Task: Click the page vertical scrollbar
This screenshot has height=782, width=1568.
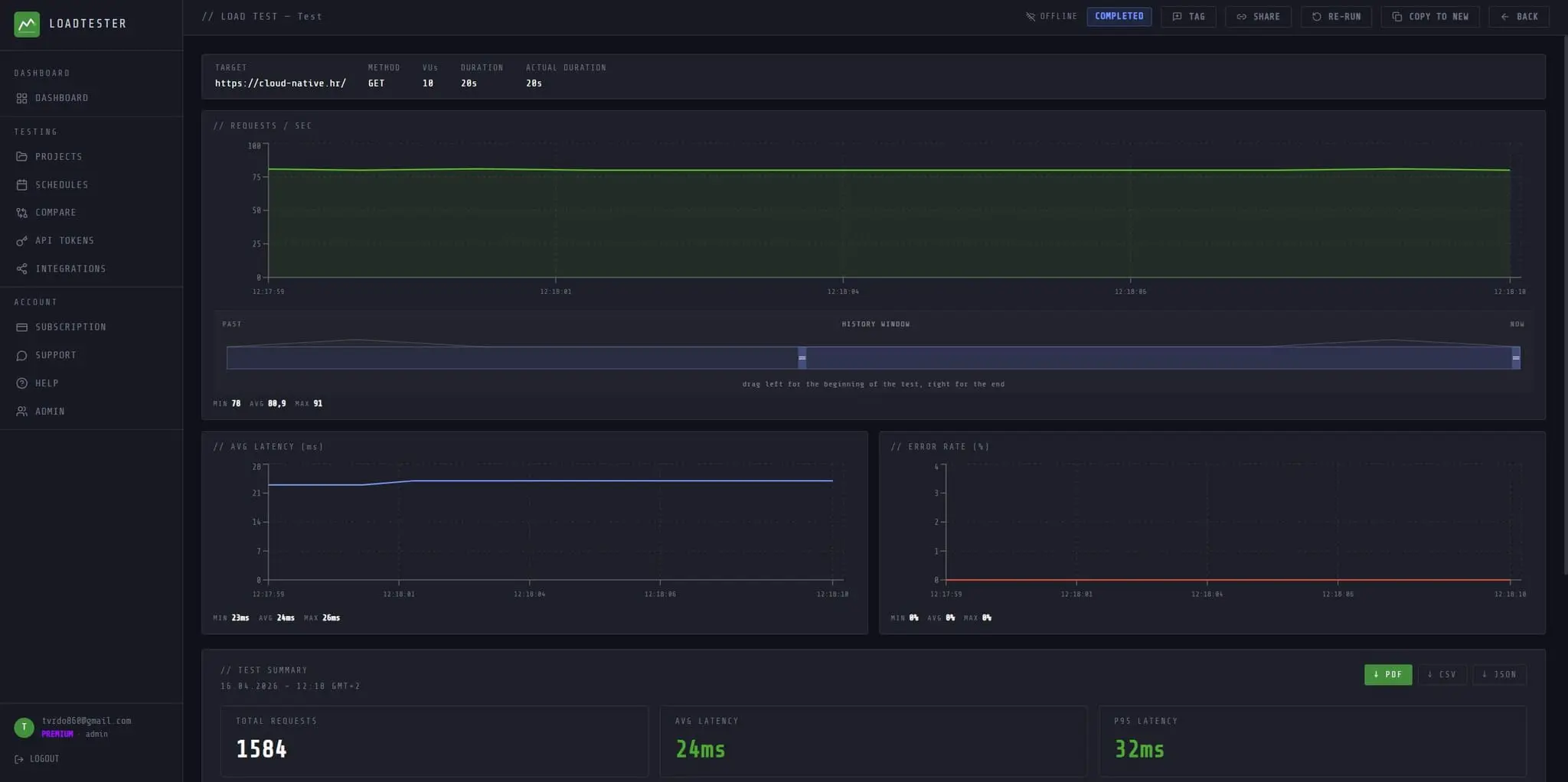Action: (x=1565, y=305)
